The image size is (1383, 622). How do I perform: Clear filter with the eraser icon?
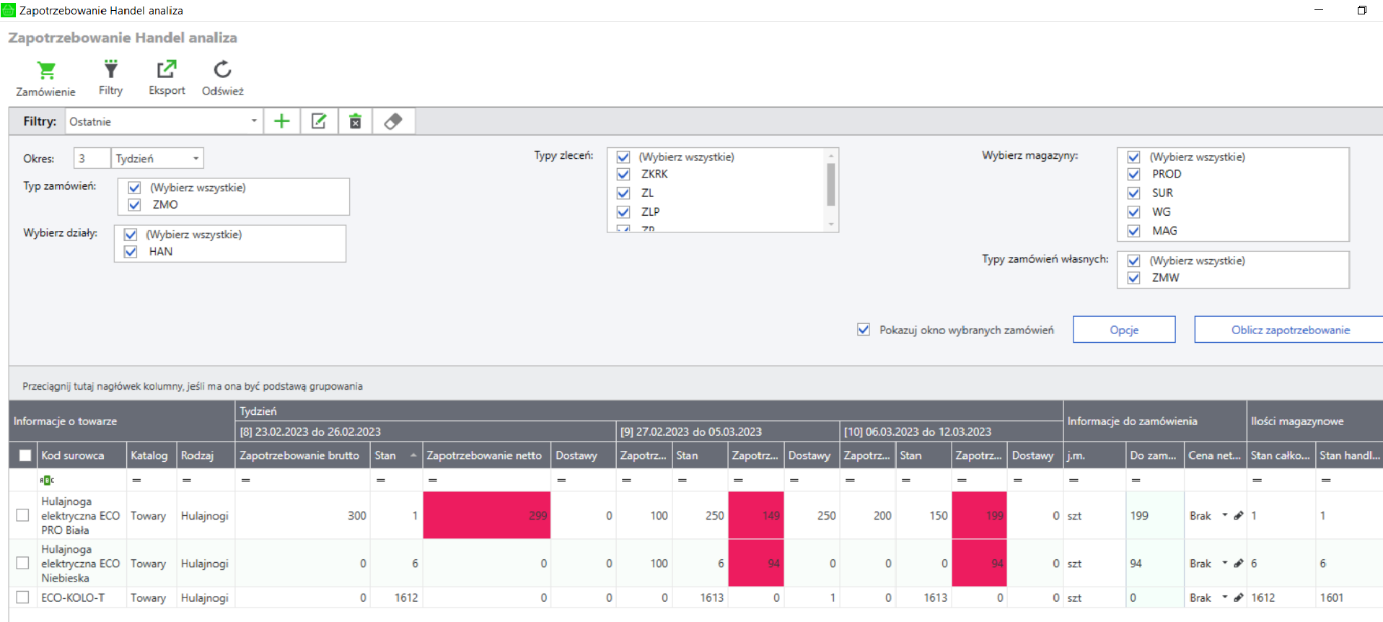click(393, 122)
